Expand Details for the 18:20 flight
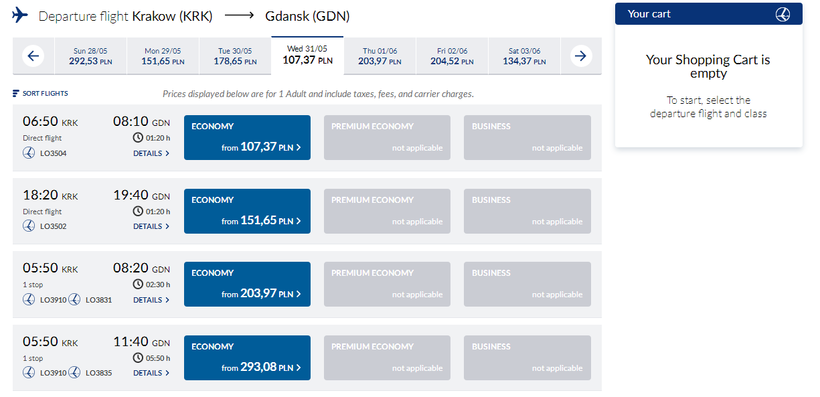 pyautogui.click(x=151, y=226)
